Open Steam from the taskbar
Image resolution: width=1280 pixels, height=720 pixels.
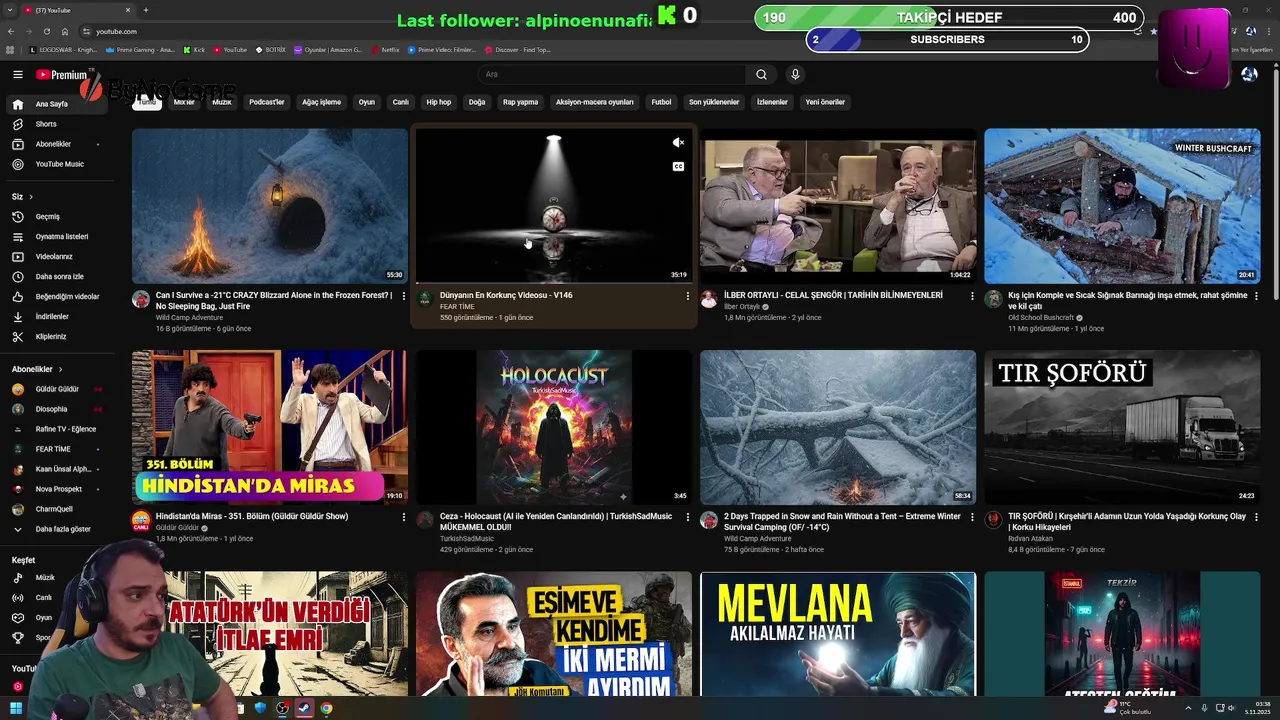[304, 708]
